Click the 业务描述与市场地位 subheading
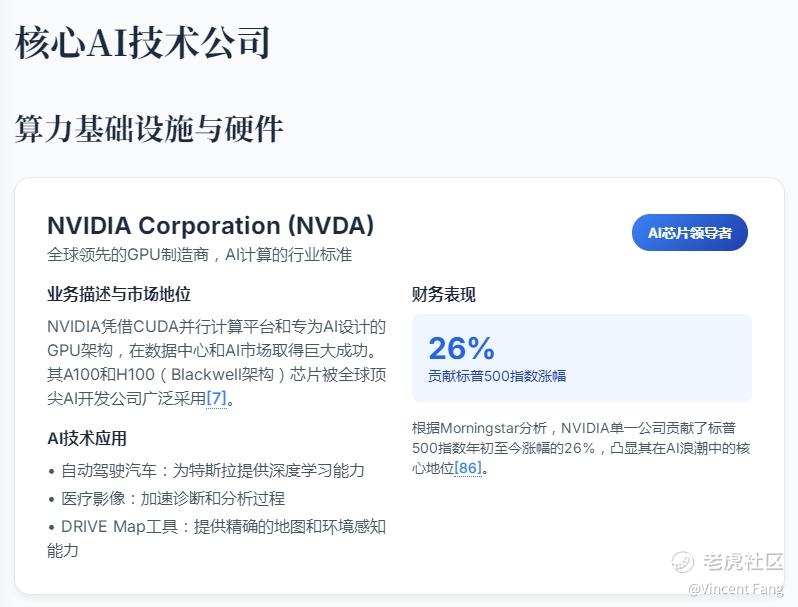Viewport: 798px width, 607px height. coord(119,294)
